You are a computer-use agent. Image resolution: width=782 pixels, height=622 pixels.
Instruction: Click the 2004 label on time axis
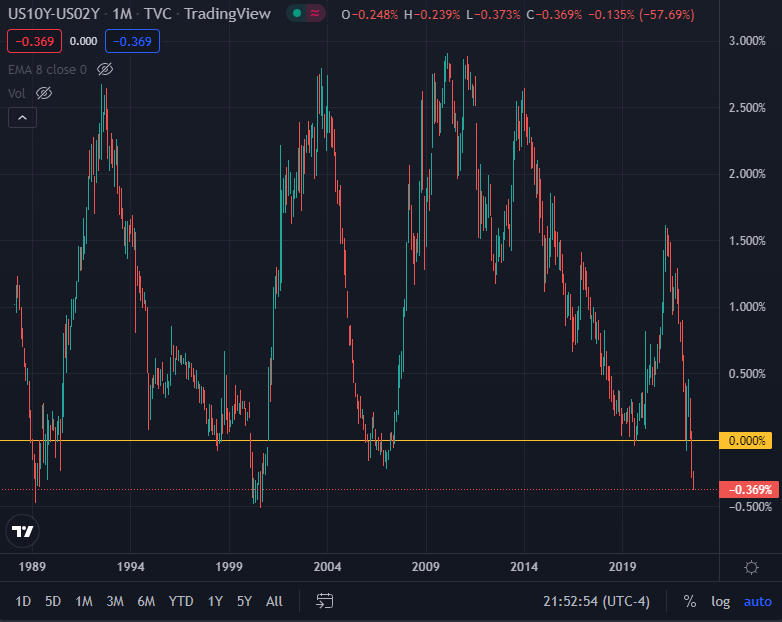click(327, 567)
